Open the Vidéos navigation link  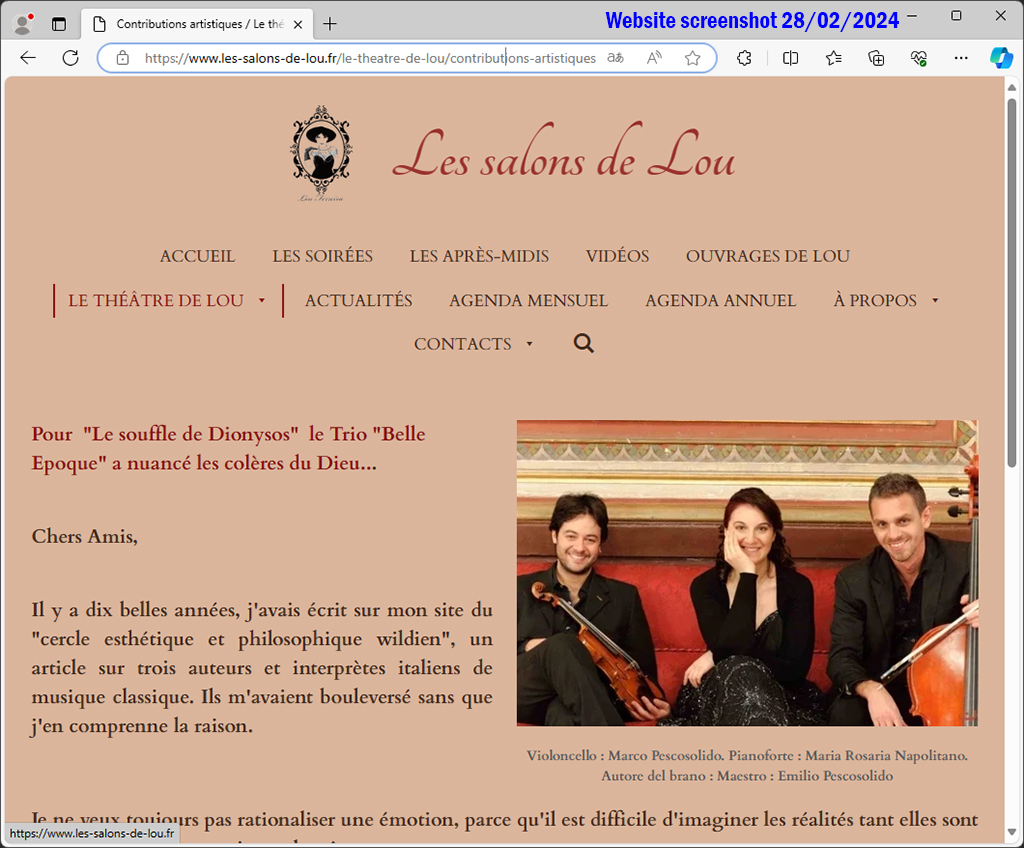(617, 256)
